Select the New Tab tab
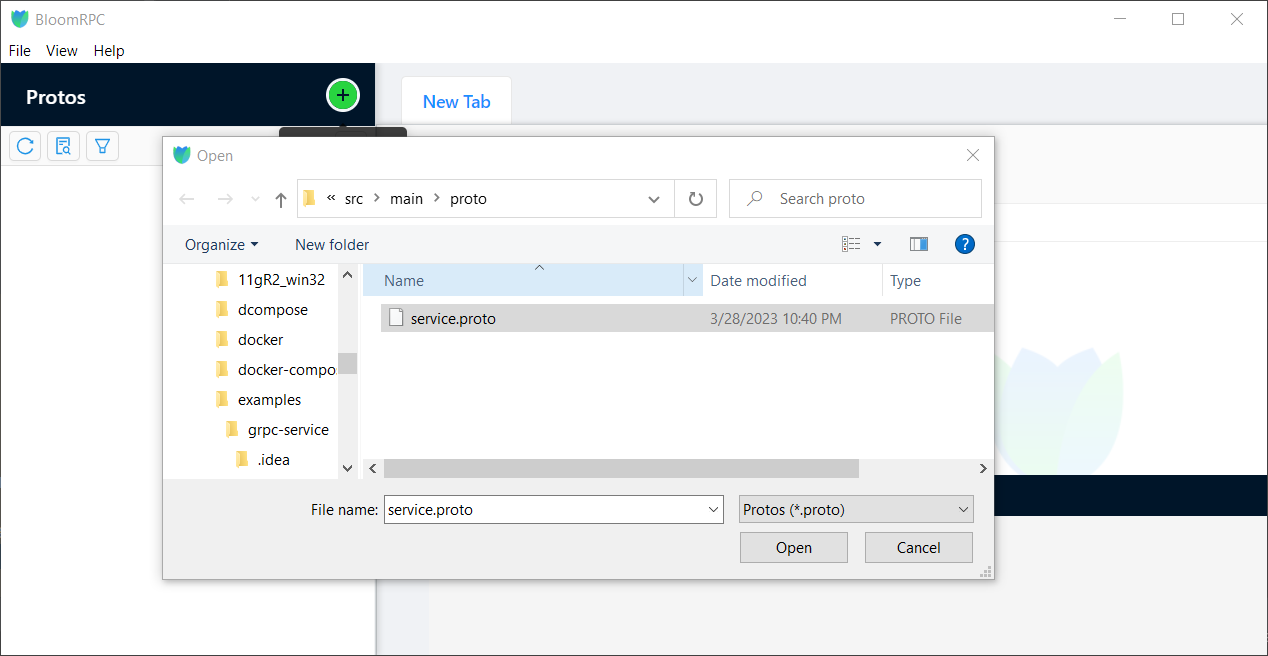The height and width of the screenshot is (656, 1268). [456, 101]
